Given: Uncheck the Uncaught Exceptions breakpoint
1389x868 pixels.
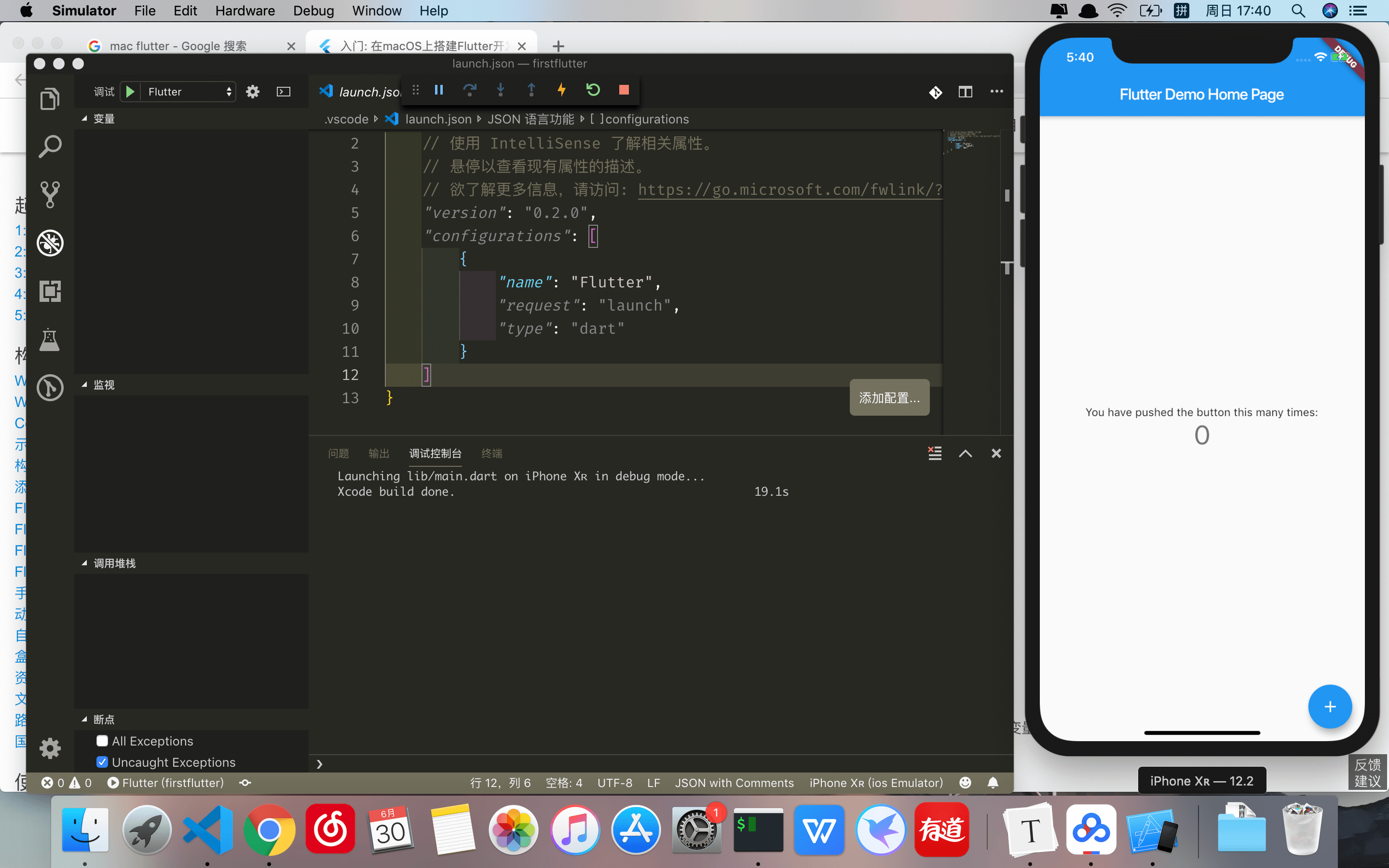Looking at the screenshot, I should click(102, 762).
